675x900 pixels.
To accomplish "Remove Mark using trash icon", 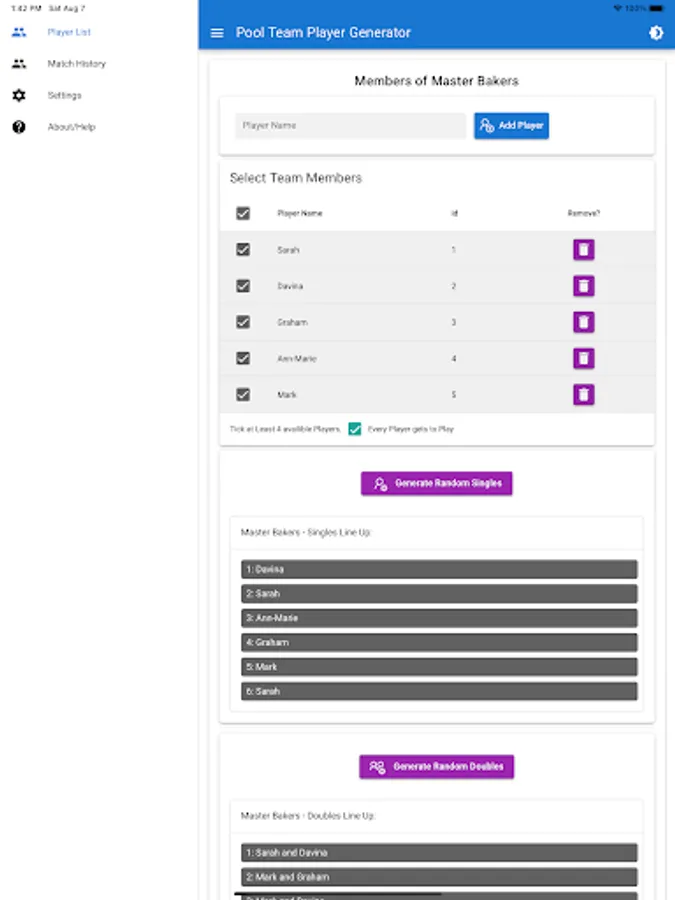I will point(584,394).
